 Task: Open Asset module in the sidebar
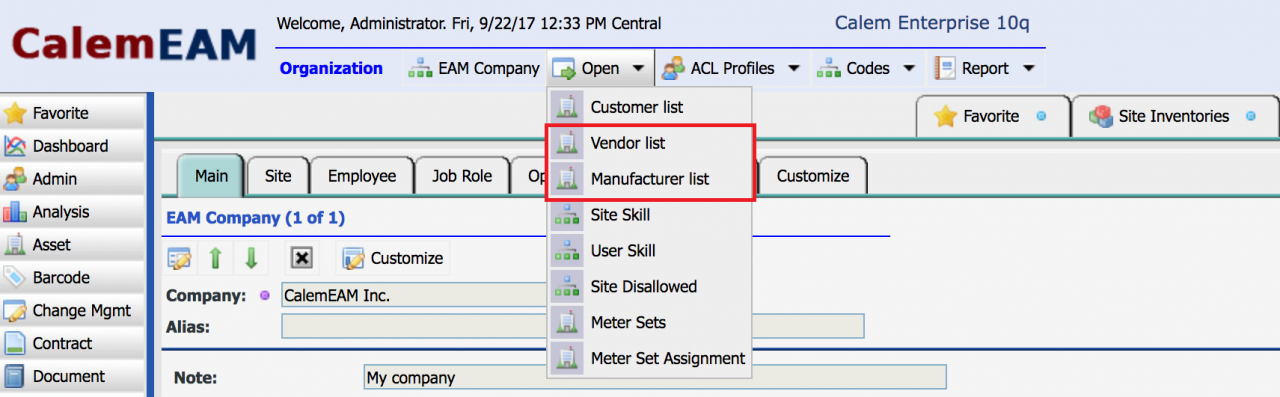tap(73, 245)
